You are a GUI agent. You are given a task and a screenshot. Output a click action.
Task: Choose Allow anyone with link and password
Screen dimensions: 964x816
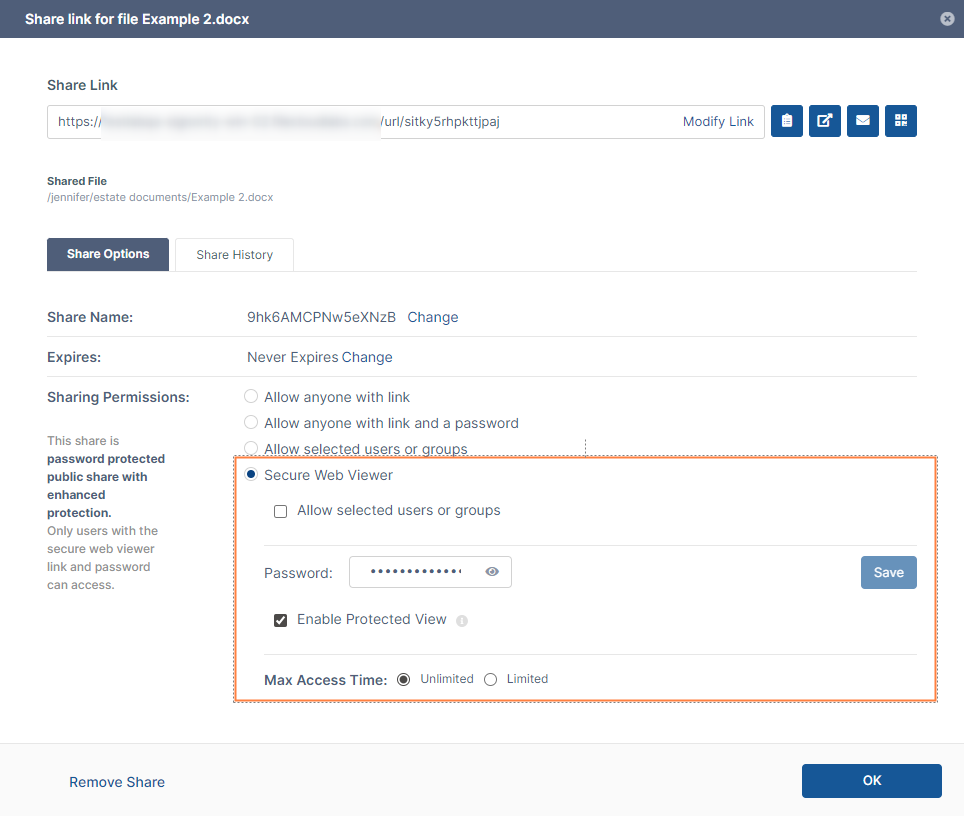point(251,423)
